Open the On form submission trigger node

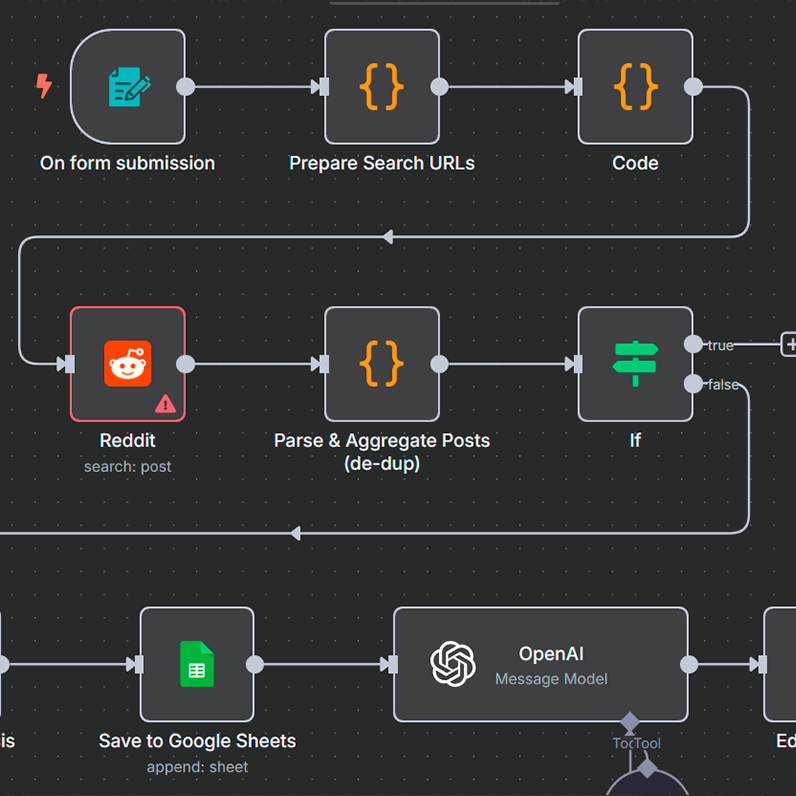127,87
